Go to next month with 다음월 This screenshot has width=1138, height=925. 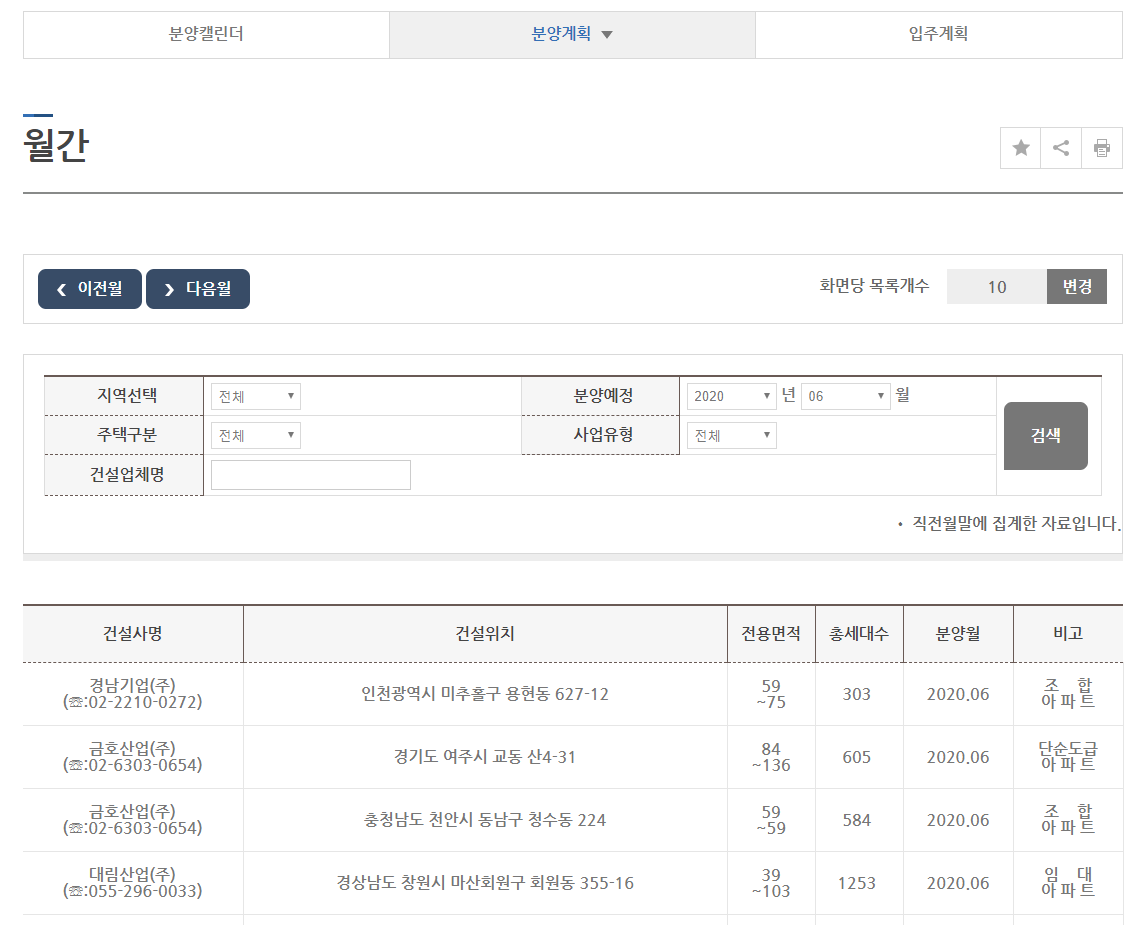pyautogui.click(x=198, y=289)
